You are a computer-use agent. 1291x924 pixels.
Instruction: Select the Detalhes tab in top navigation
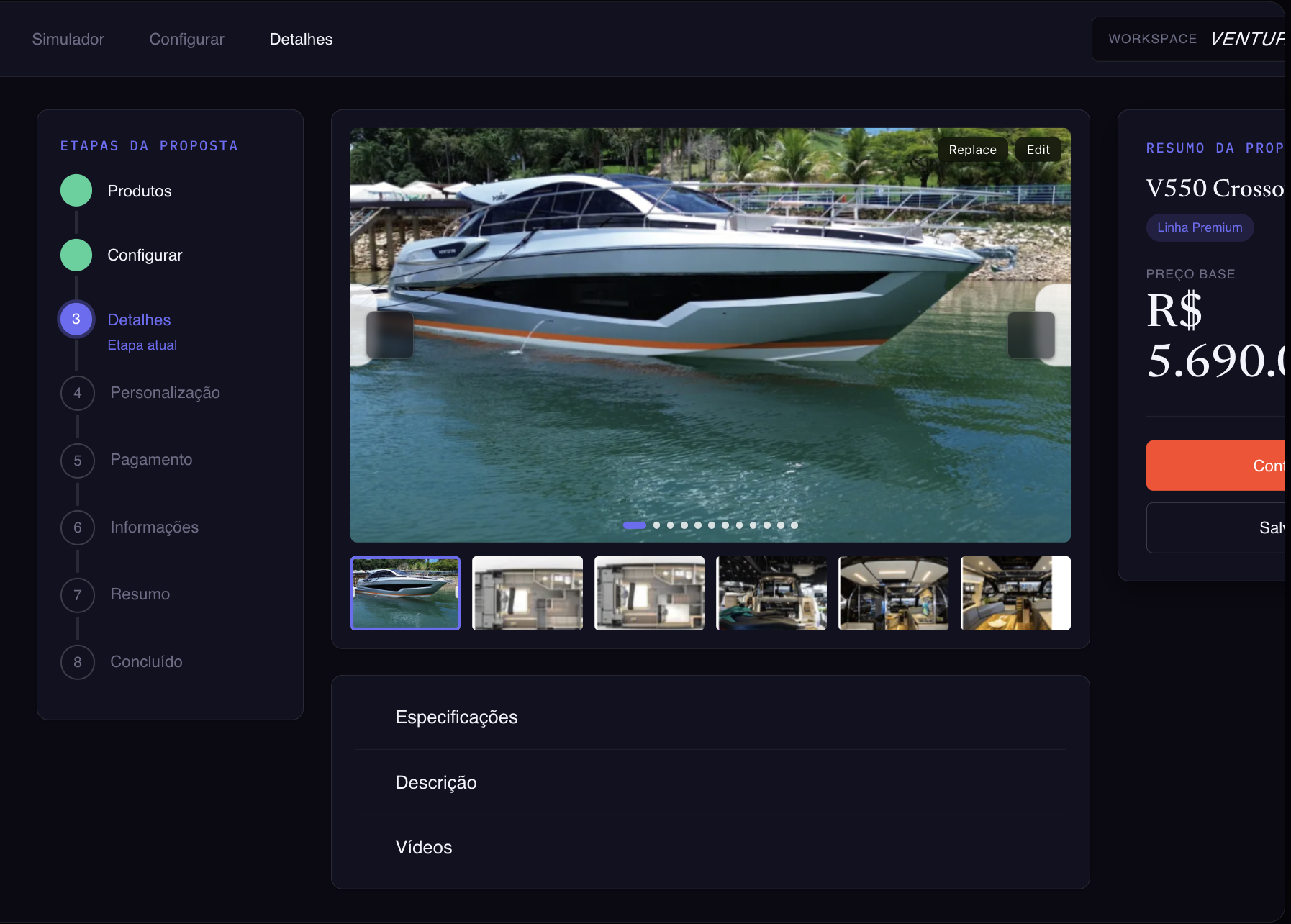[x=301, y=39]
